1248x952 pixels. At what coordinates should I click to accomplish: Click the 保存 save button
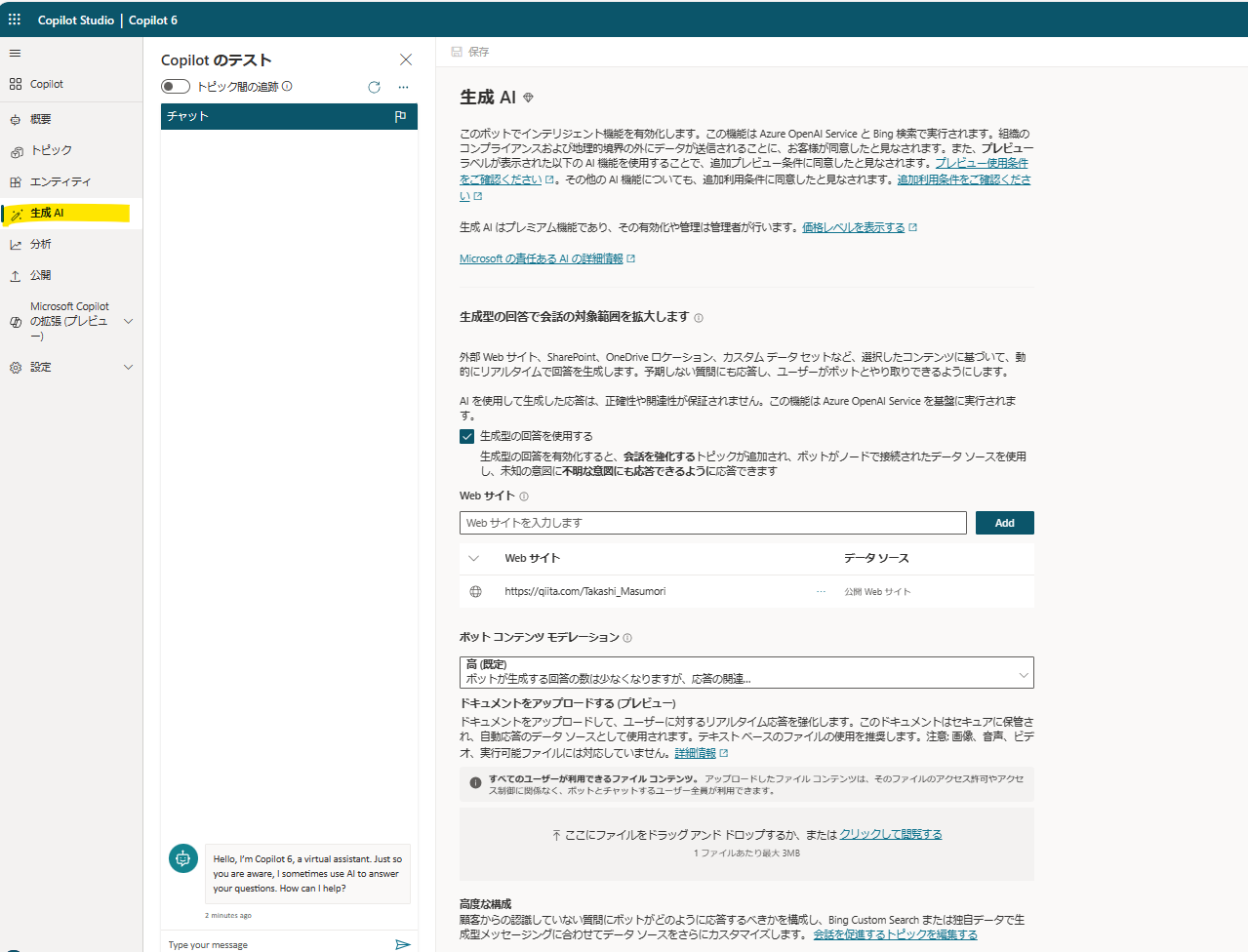tap(470, 52)
